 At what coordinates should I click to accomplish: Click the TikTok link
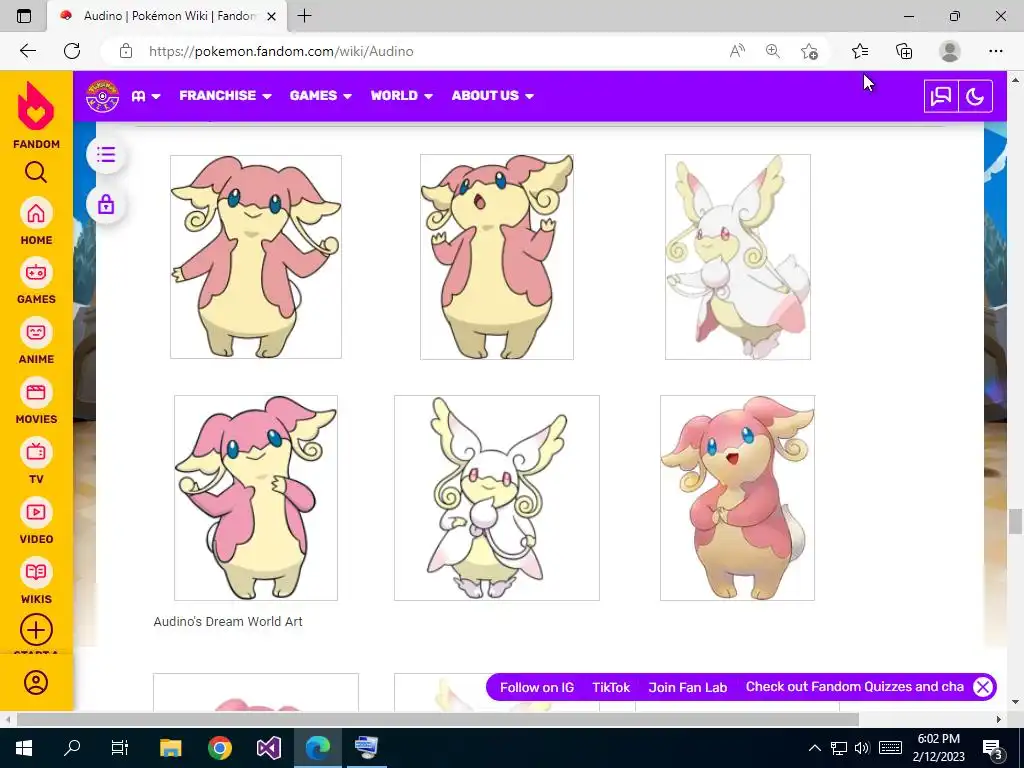pyautogui.click(x=611, y=687)
